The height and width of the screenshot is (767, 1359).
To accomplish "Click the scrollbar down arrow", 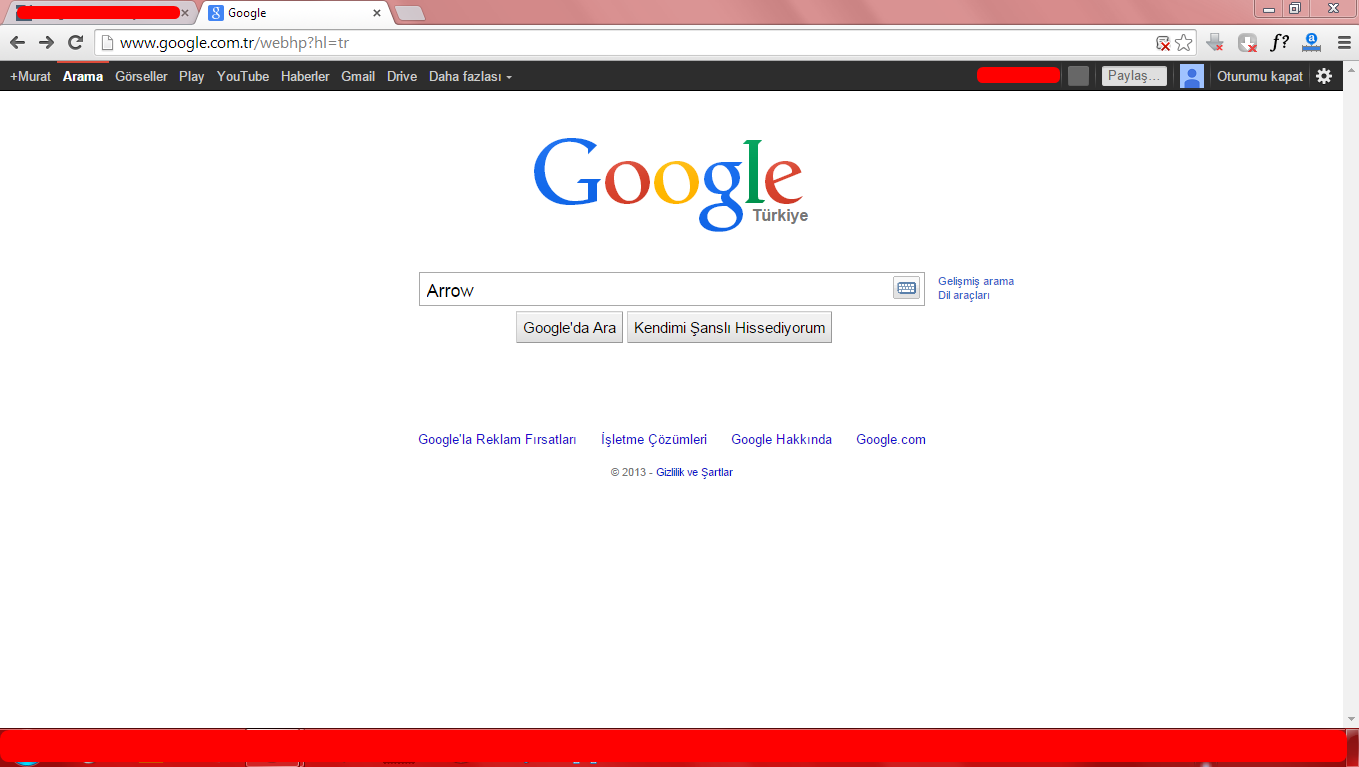I will [1351, 720].
